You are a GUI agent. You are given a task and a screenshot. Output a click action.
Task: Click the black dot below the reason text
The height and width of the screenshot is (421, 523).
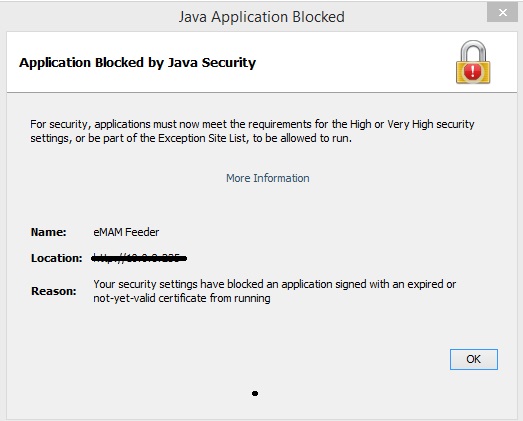255,394
